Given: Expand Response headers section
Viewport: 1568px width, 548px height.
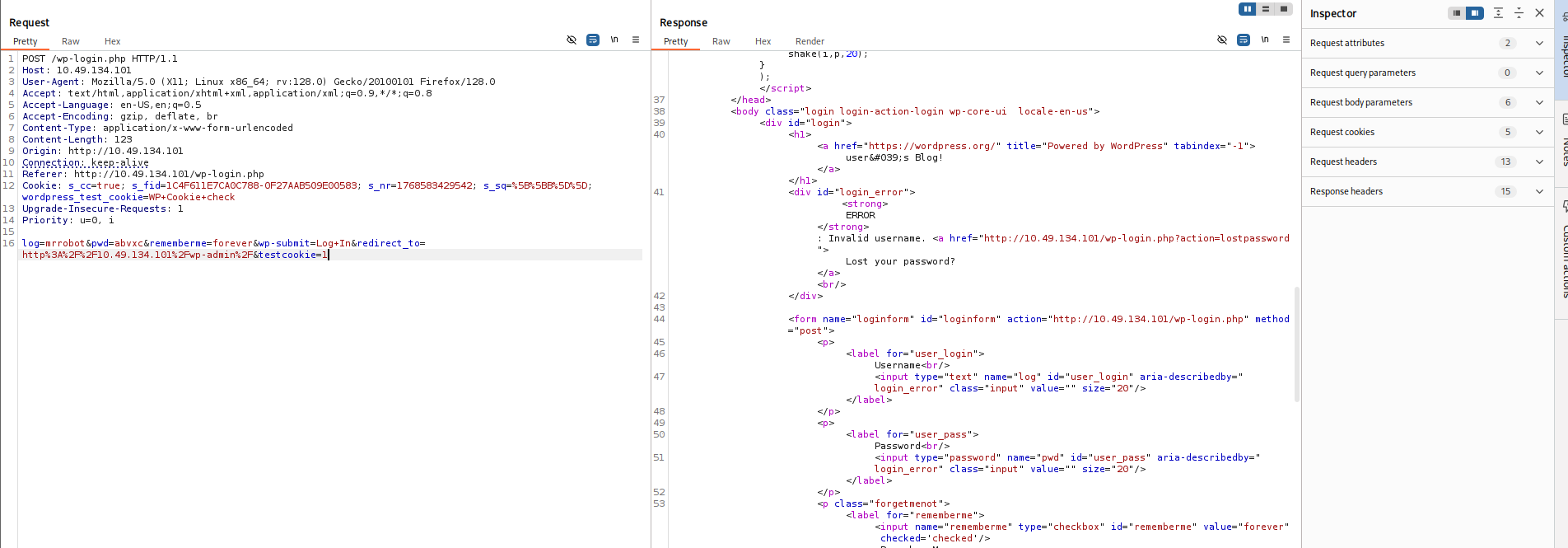Looking at the screenshot, I should point(1538,191).
